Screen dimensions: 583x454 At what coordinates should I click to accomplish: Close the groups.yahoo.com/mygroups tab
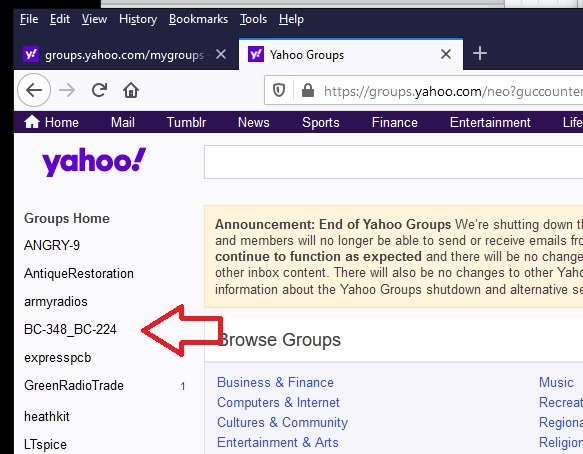[221, 54]
